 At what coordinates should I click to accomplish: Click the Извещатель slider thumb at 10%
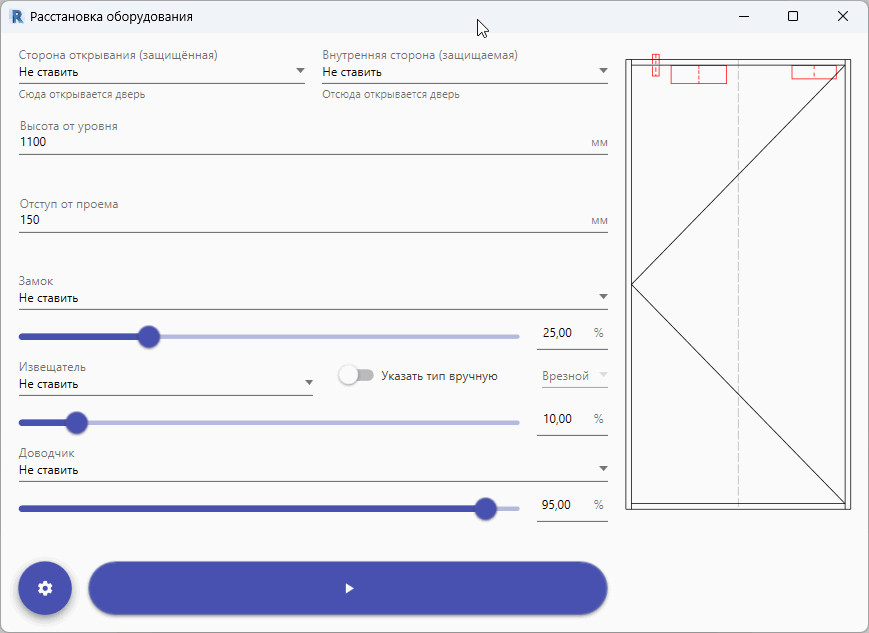coord(76,422)
